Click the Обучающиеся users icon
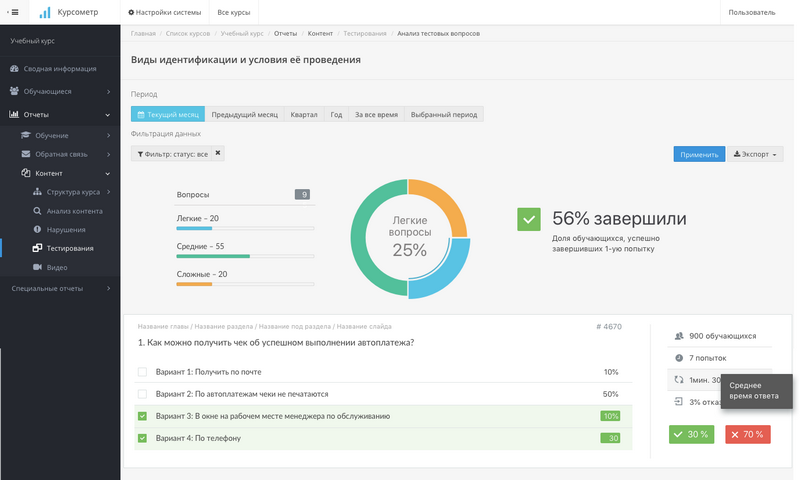 pos(14,91)
